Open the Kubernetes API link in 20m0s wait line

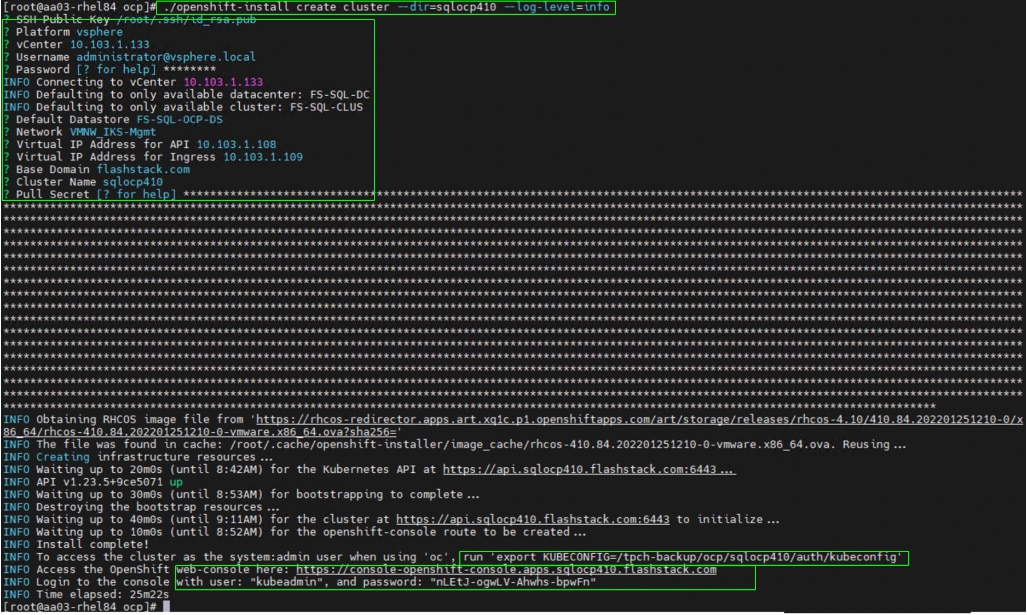click(589, 469)
